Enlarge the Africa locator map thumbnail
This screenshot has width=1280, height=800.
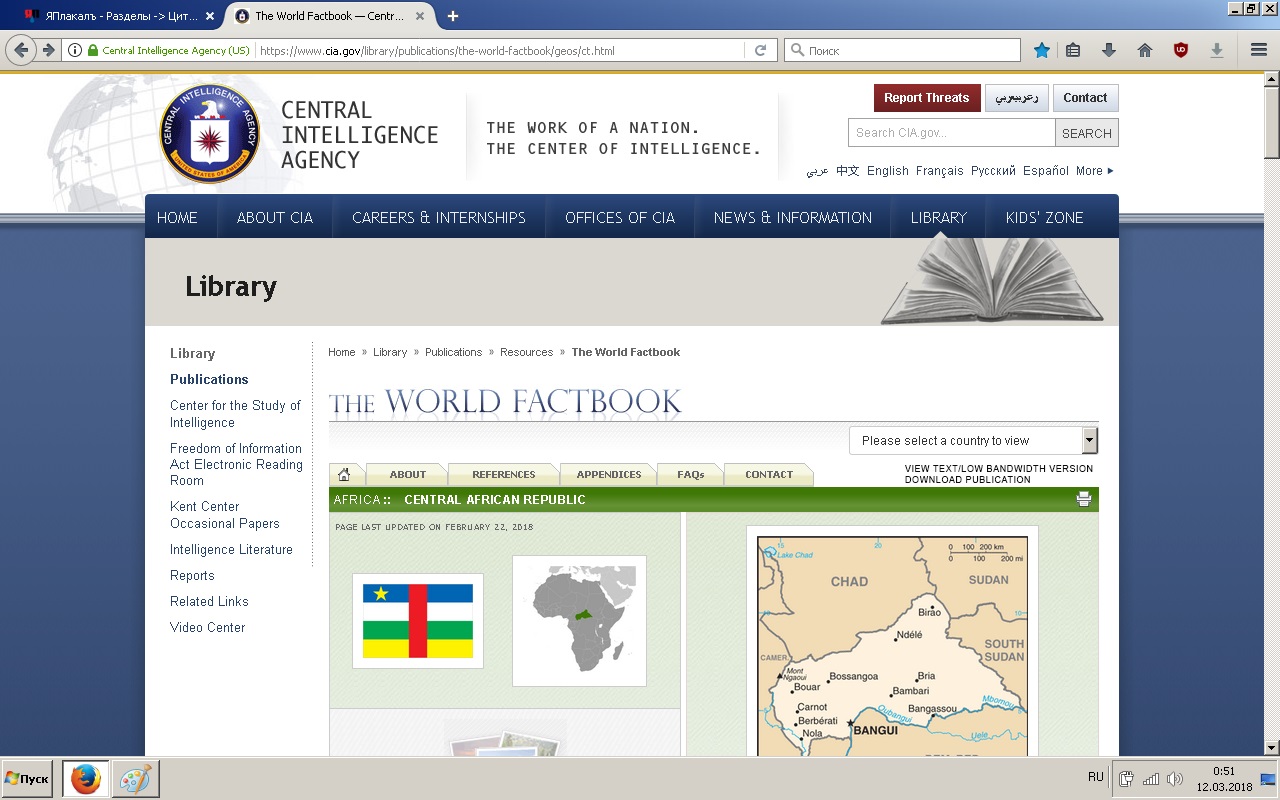point(579,621)
